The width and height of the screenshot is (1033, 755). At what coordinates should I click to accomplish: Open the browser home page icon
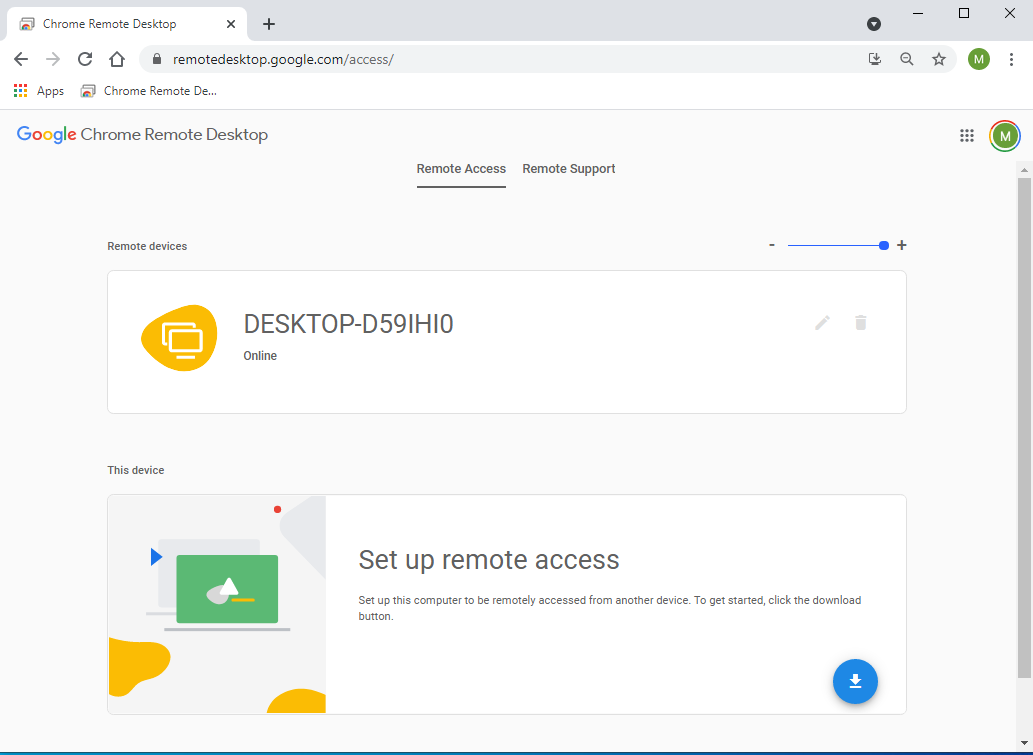(117, 59)
